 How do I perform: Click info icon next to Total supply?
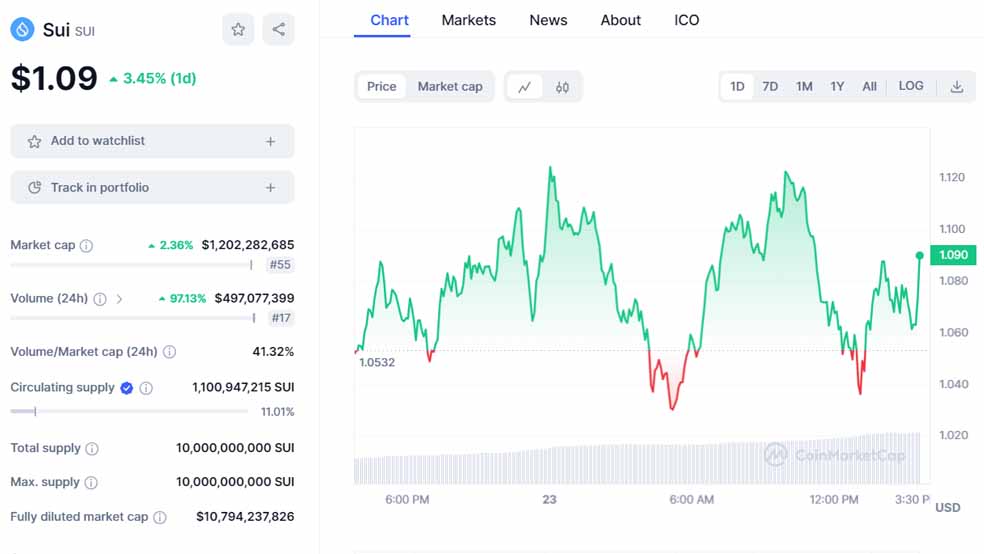pyautogui.click(x=92, y=449)
